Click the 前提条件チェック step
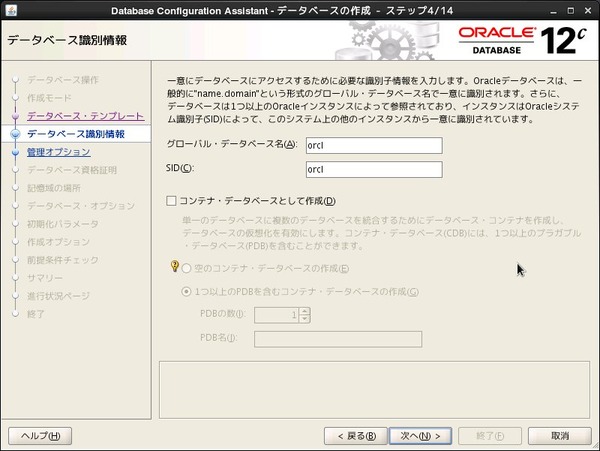This screenshot has height=451, width=600. point(62,260)
